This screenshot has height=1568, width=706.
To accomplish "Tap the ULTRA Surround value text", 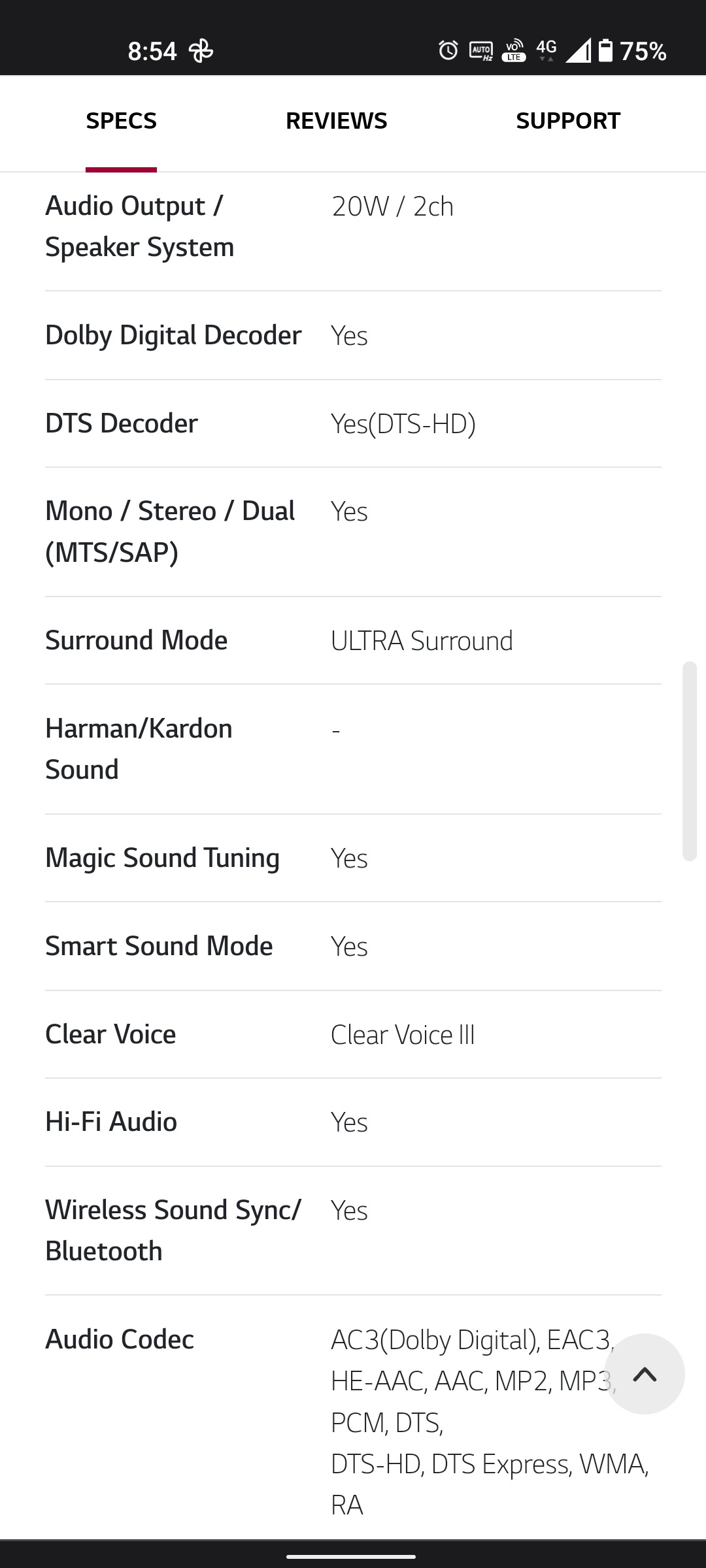I will (x=422, y=640).
